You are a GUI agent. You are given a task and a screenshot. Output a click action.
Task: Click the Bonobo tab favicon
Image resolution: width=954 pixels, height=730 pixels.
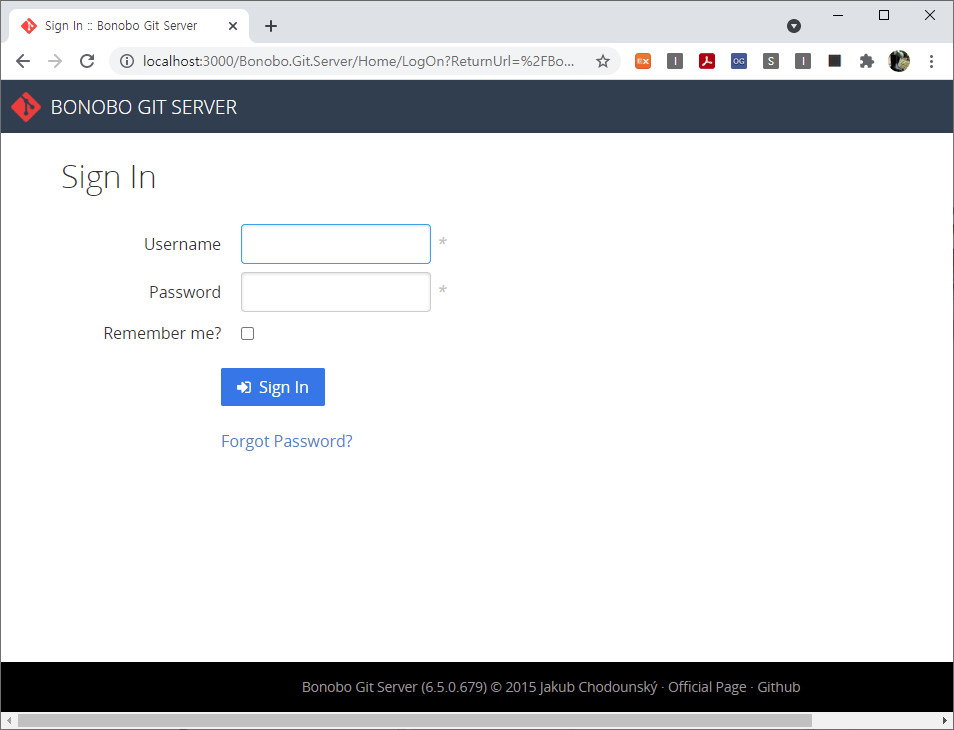point(29,26)
